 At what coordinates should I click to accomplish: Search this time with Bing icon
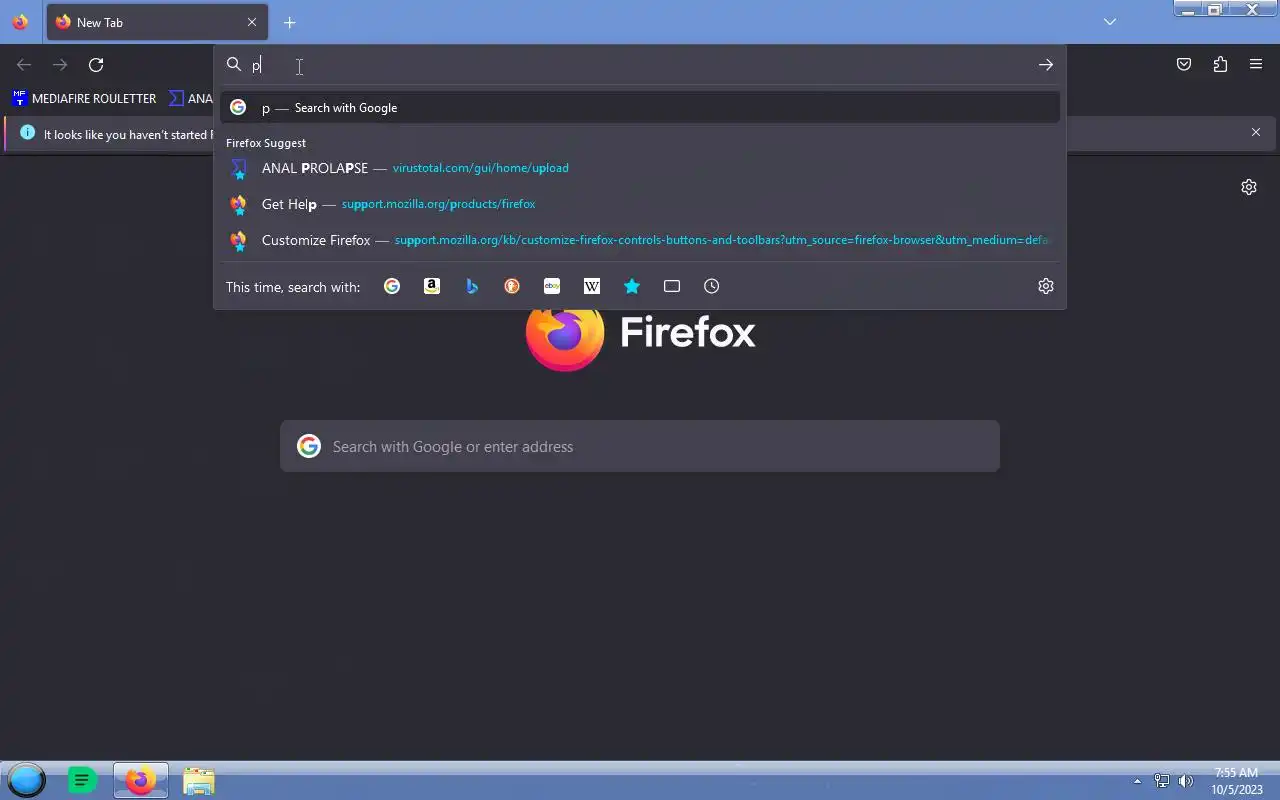tap(472, 286)
